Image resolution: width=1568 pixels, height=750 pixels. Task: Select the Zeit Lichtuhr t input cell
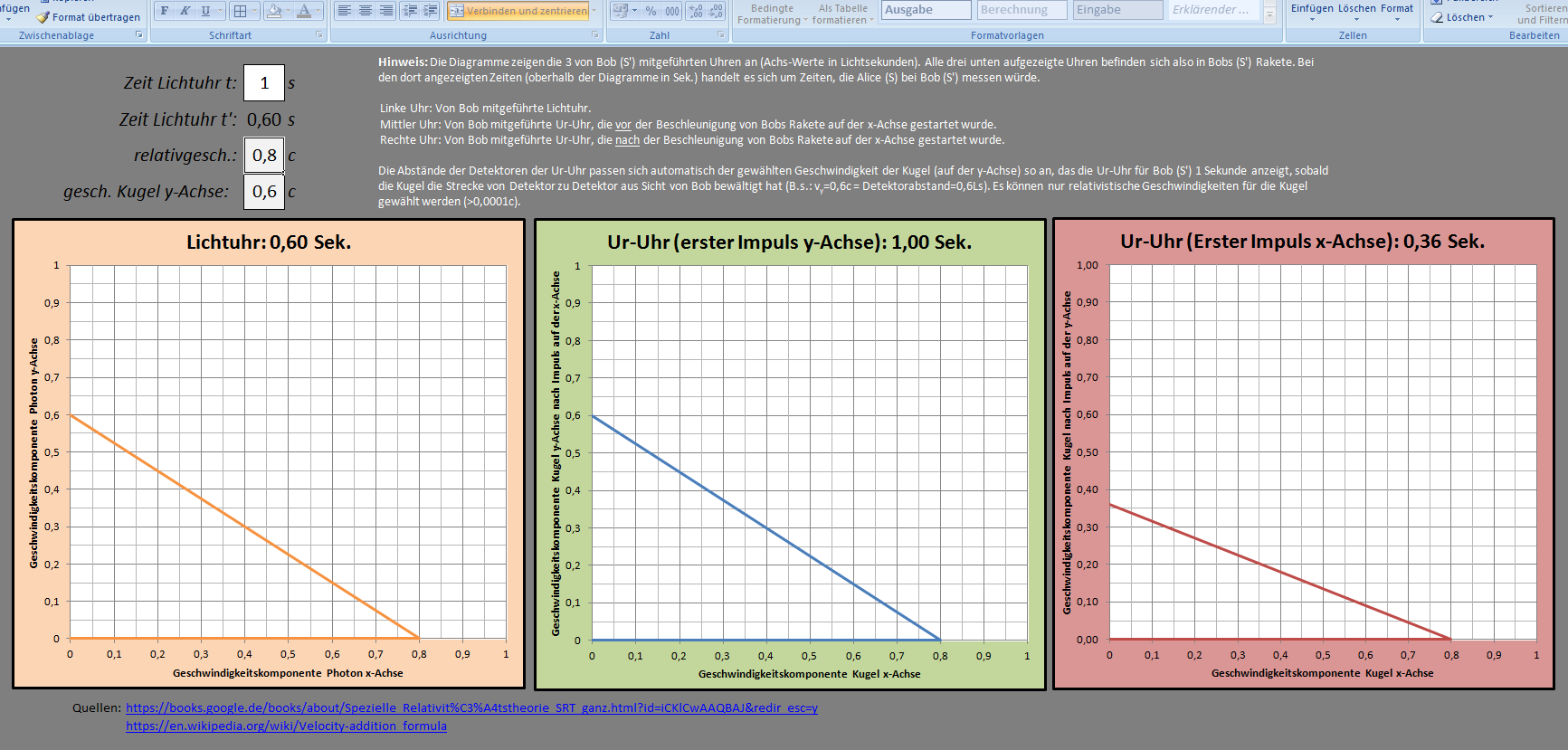pos(264,83)
